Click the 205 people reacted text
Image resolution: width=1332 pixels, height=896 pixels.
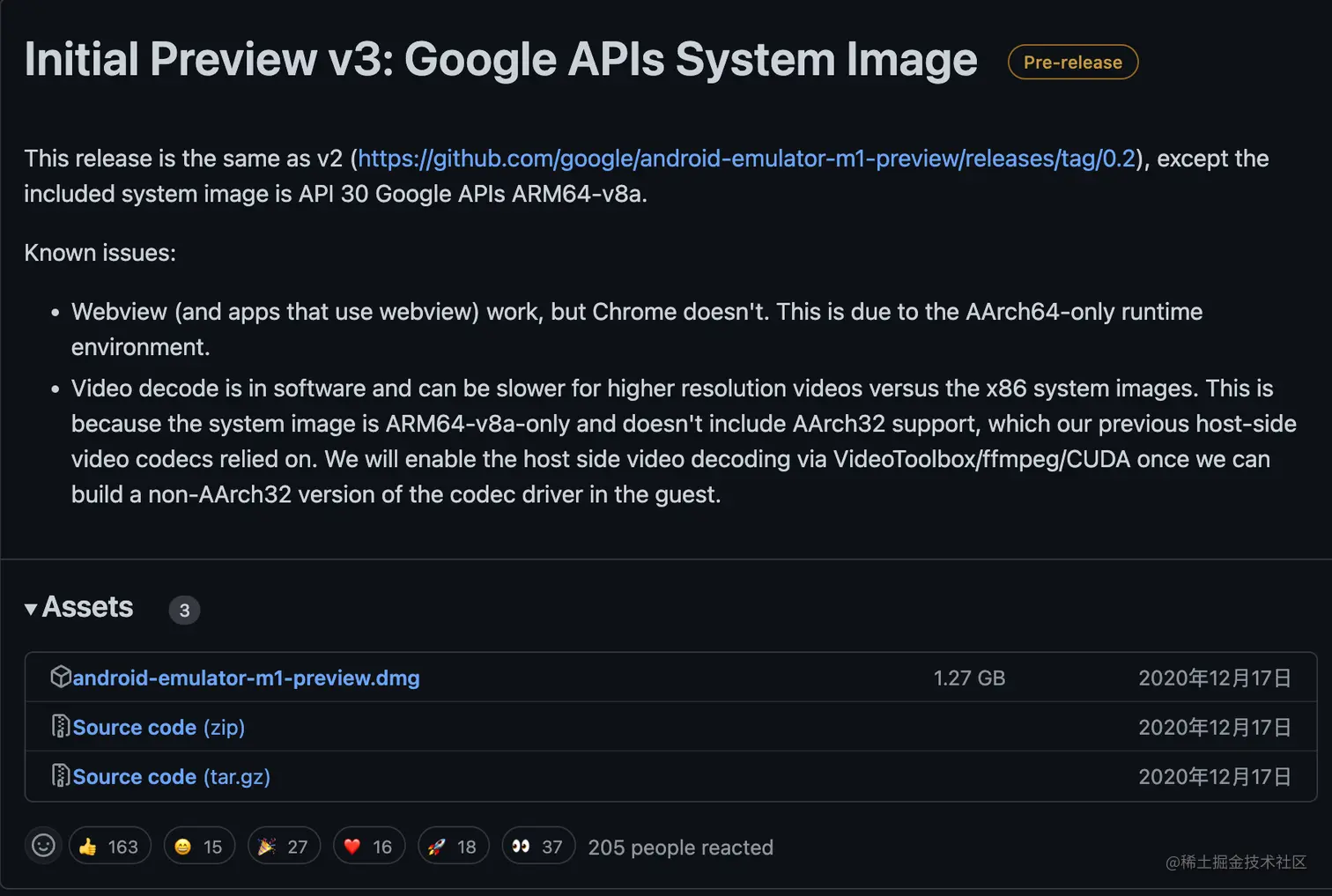(681, 847)
